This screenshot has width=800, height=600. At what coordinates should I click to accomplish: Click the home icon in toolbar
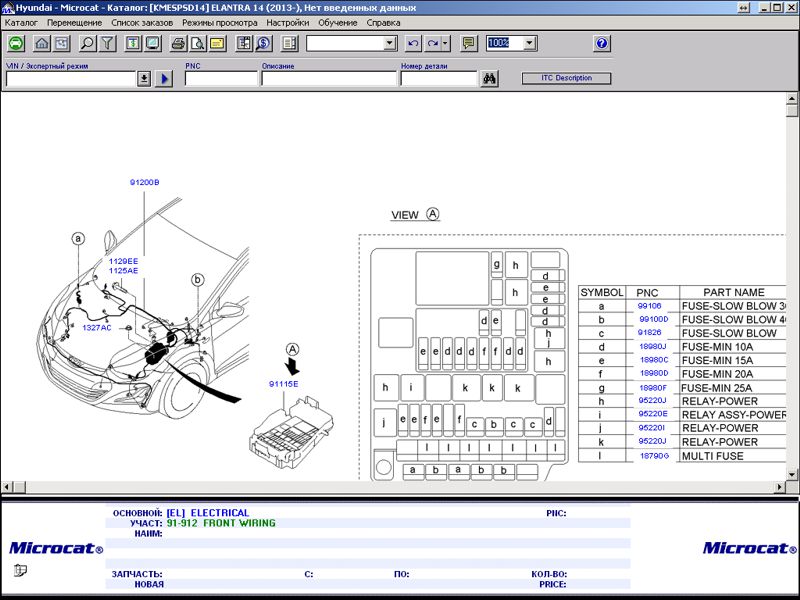(42, 43)
